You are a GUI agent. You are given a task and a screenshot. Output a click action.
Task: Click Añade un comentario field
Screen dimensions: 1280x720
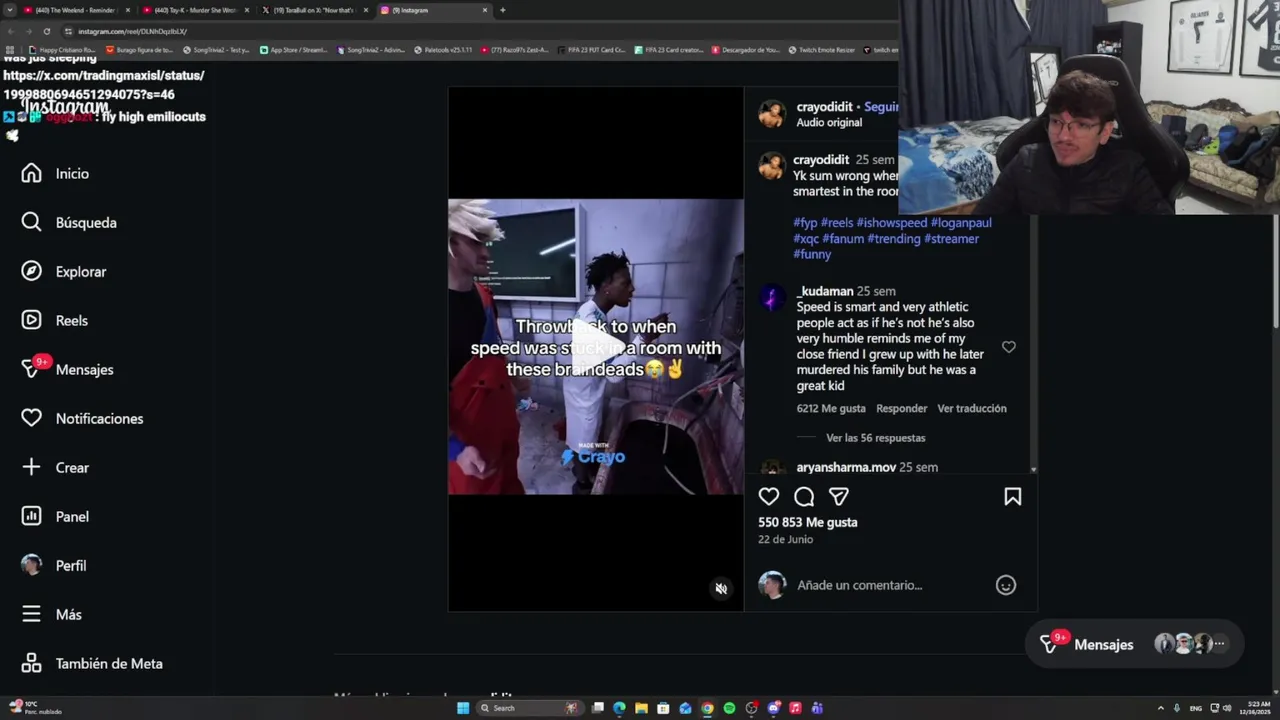pyautogui.click(x=859, y=585)
